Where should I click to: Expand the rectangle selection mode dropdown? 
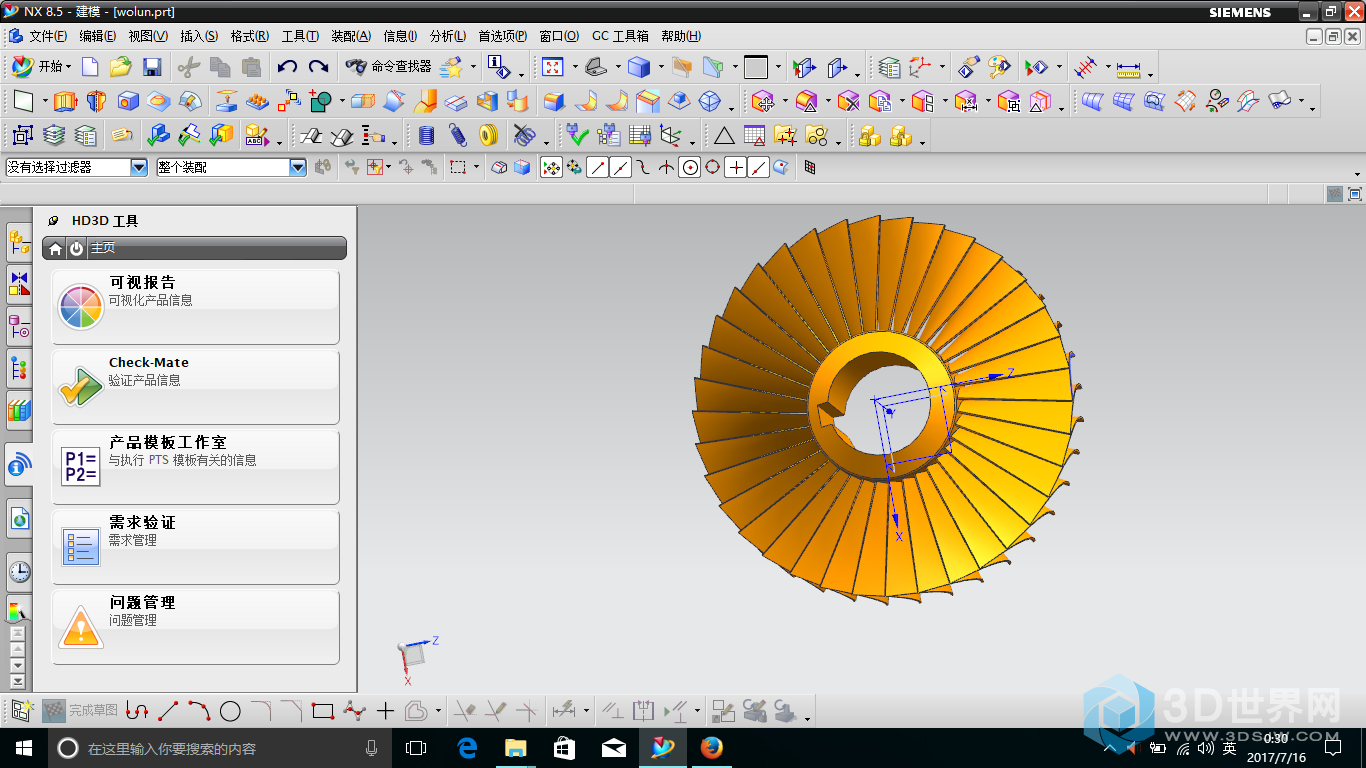click(476, 168)
